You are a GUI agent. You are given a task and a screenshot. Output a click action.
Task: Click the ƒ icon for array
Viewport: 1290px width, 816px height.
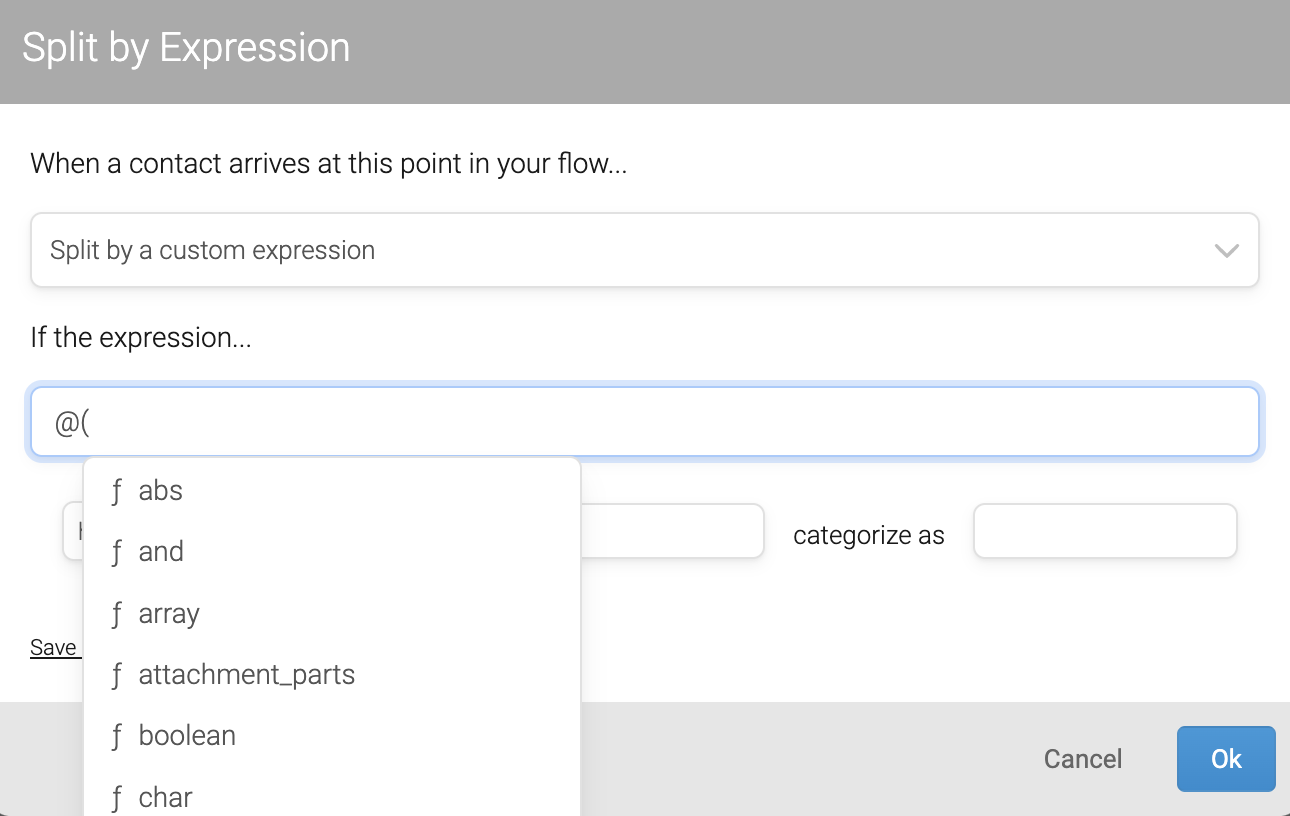[x=117, y=614]
